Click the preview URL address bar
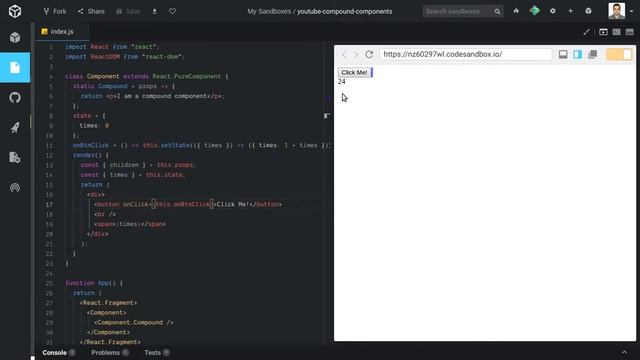The height and width of the screenshot is (360, 640). tap(466, 54)
